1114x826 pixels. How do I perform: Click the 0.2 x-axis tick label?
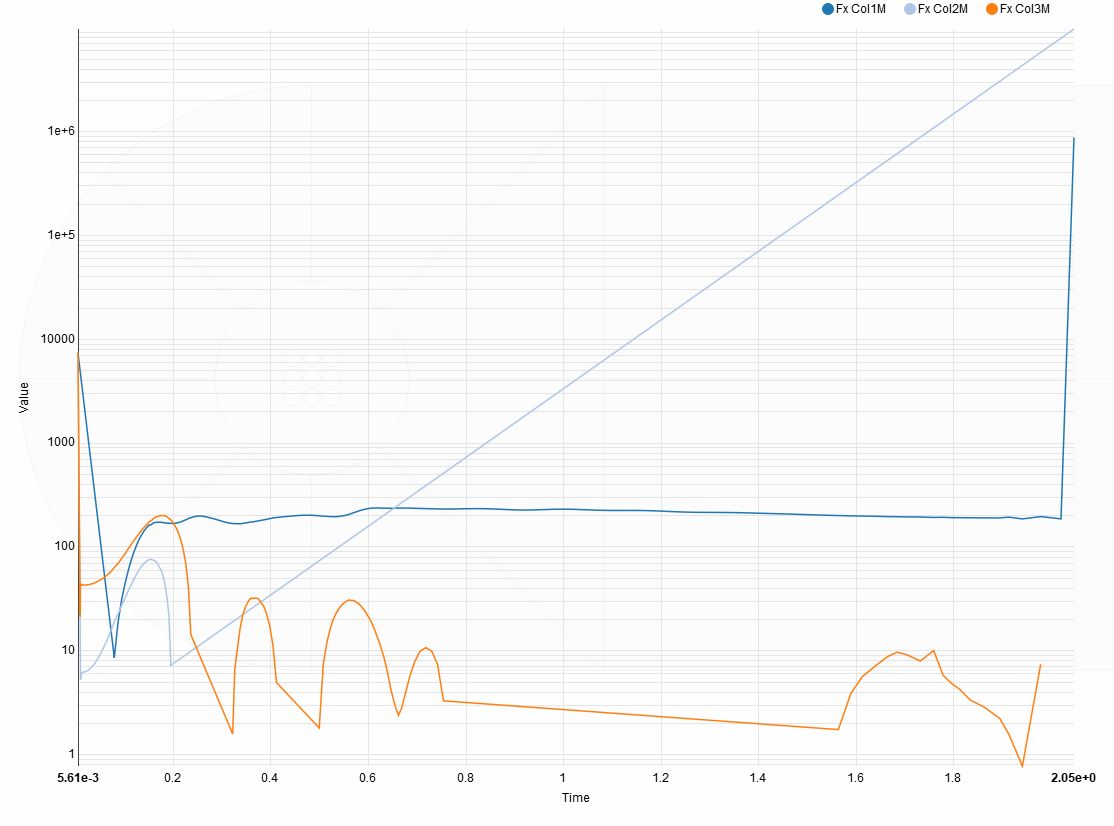tap(173, 778)
